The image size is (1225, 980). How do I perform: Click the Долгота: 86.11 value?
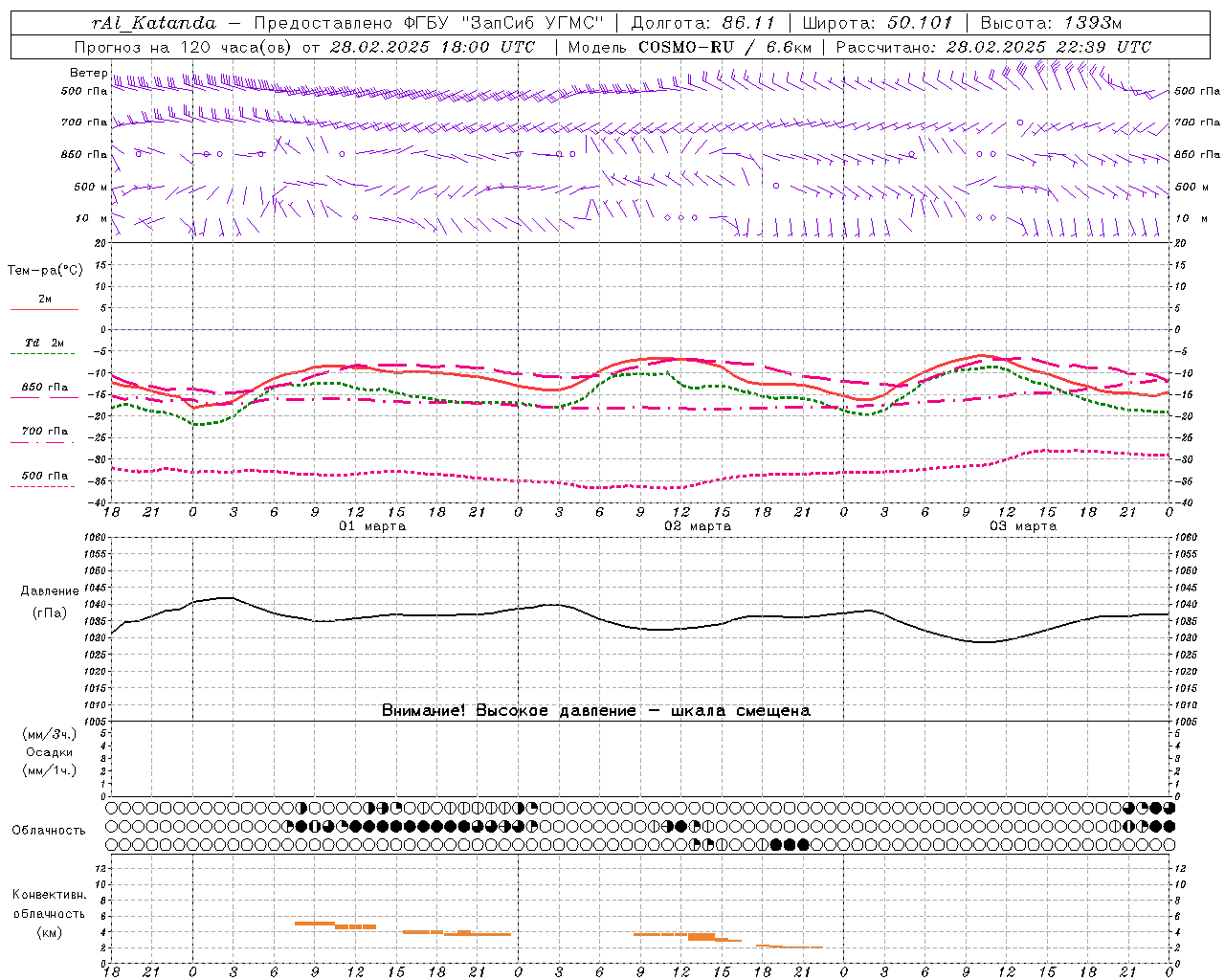point(702,22)
